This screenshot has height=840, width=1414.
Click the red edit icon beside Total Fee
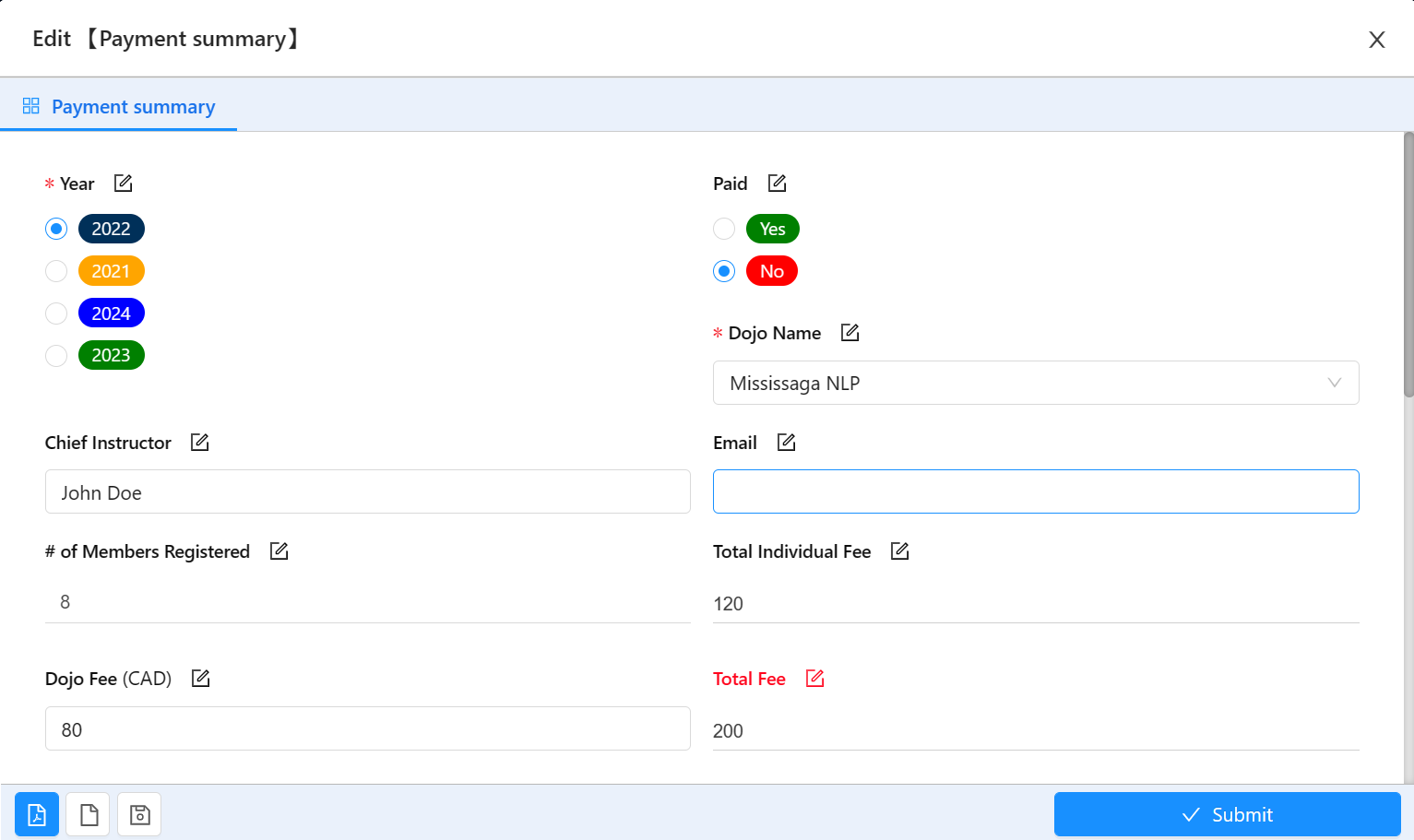coord(815,678)
